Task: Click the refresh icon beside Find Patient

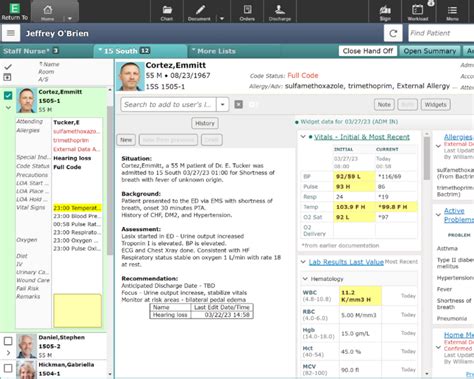Action: [393, 33]
